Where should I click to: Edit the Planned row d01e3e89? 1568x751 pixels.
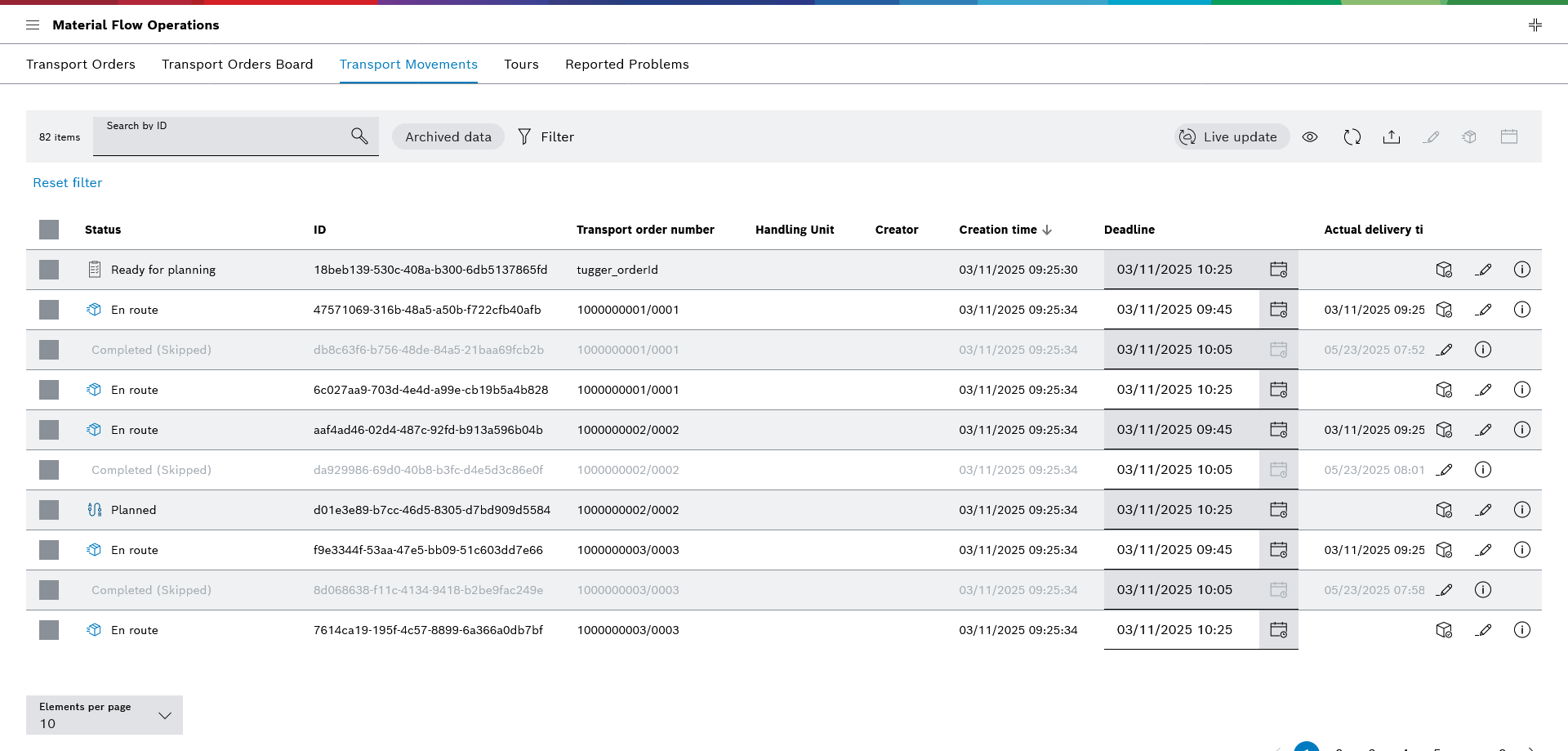coord(1484,510)
